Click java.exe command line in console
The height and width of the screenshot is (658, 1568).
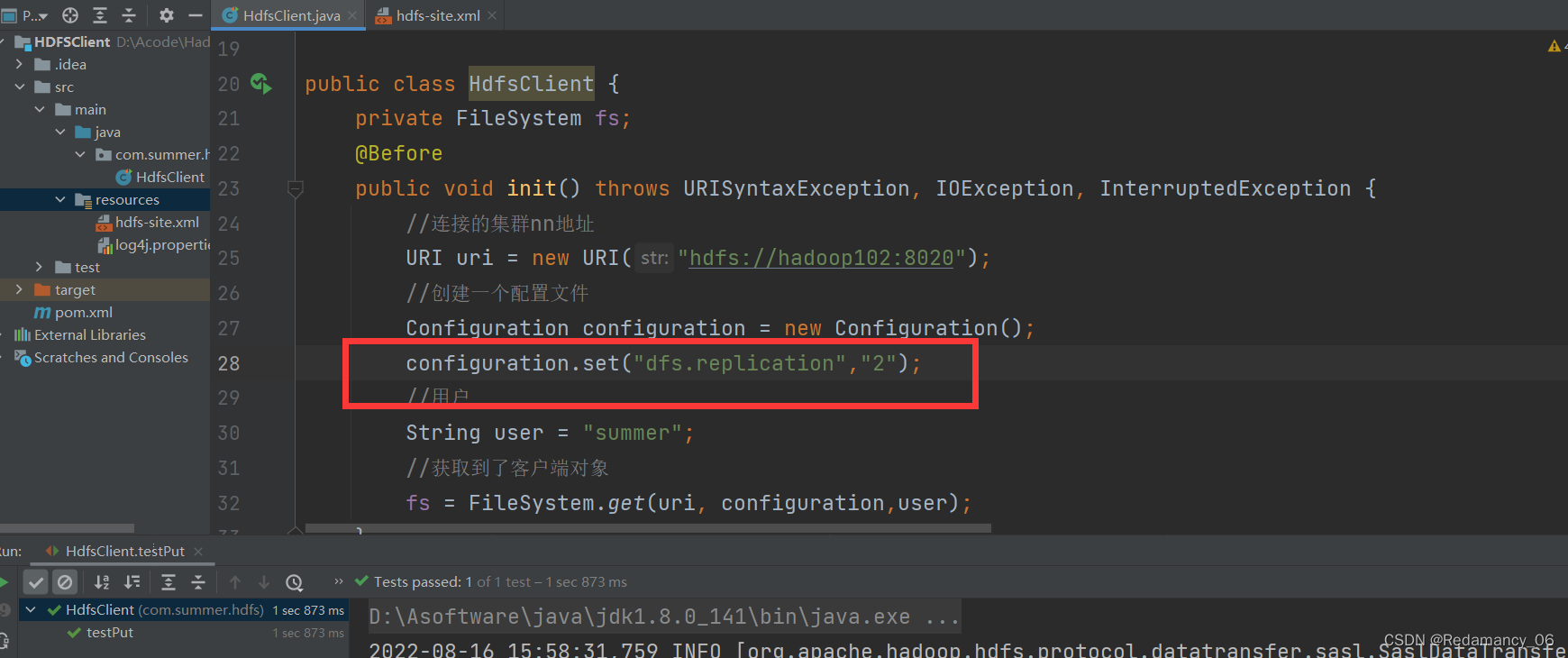(x=664, y=617)
